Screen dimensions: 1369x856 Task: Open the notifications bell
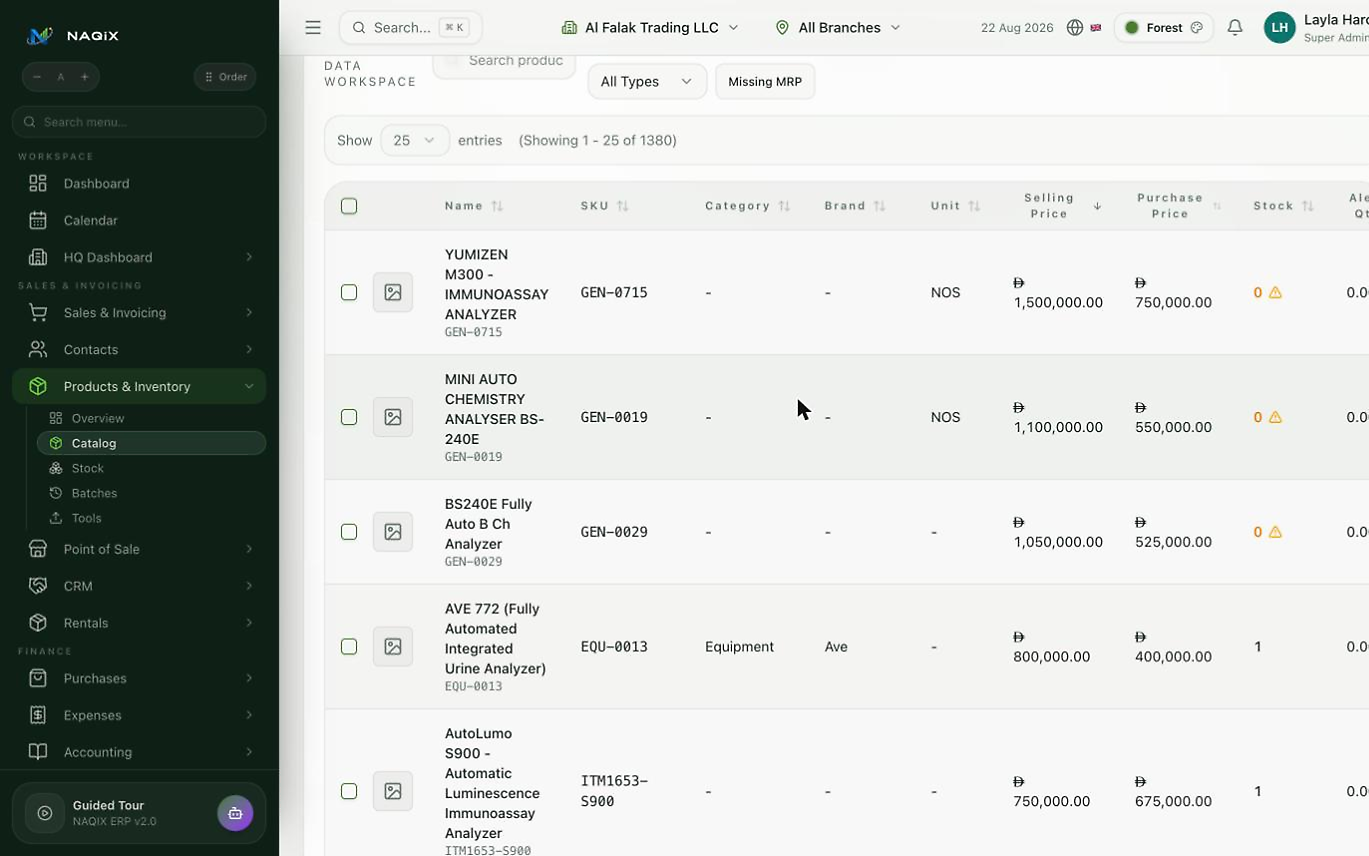tap(1235, 28)
